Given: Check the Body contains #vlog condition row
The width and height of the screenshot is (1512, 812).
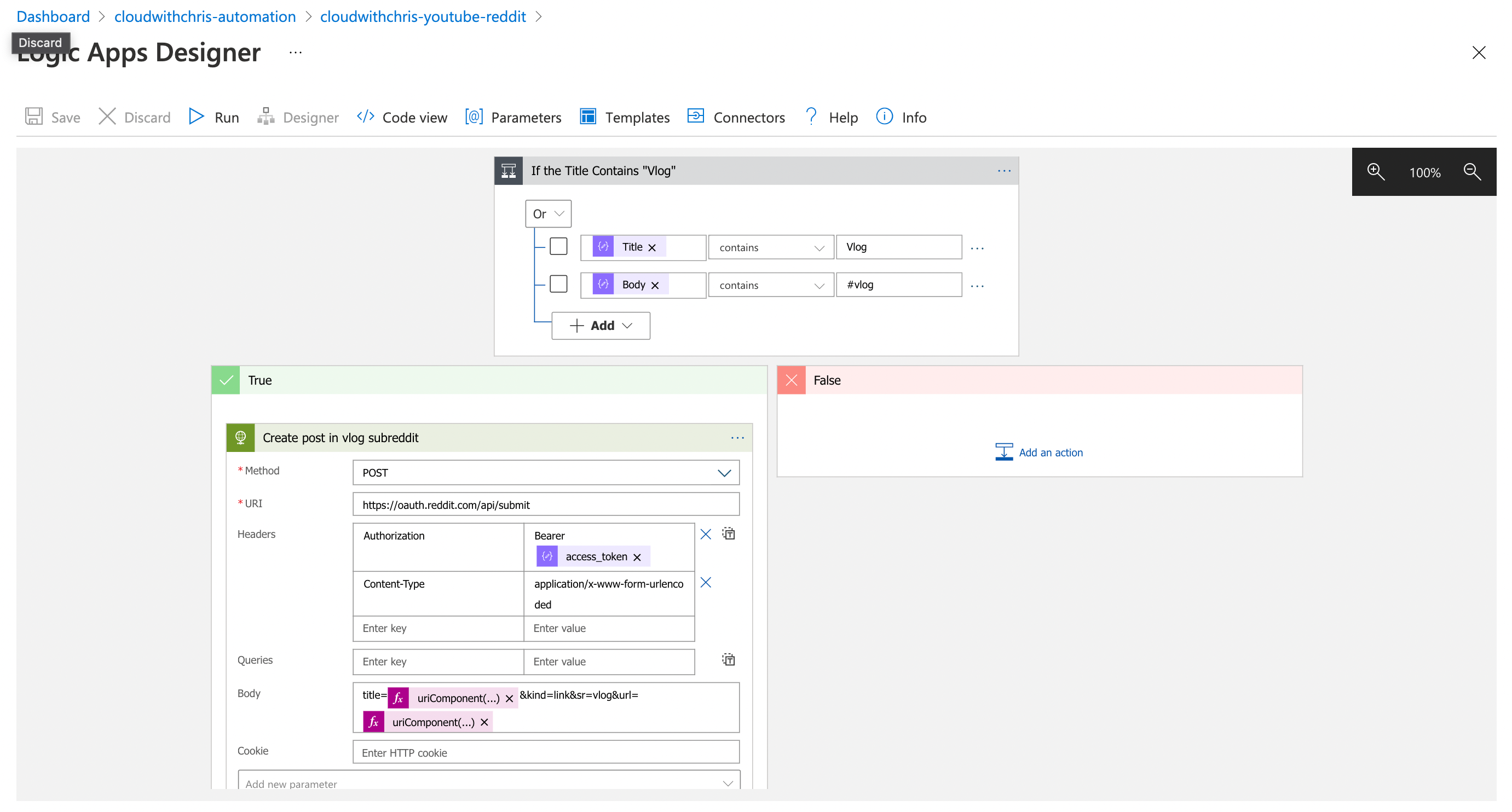Looking at the screenshot, I should point(558,284).
